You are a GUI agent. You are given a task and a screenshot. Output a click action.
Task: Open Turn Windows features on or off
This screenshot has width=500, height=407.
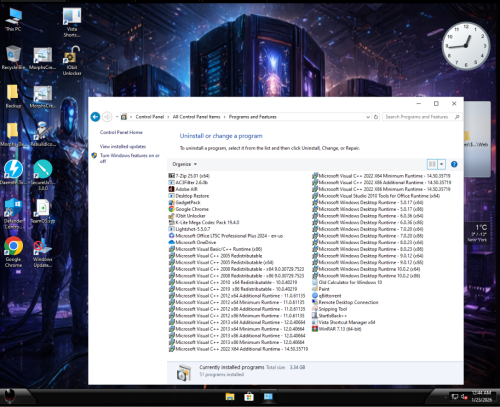point(130,158)
